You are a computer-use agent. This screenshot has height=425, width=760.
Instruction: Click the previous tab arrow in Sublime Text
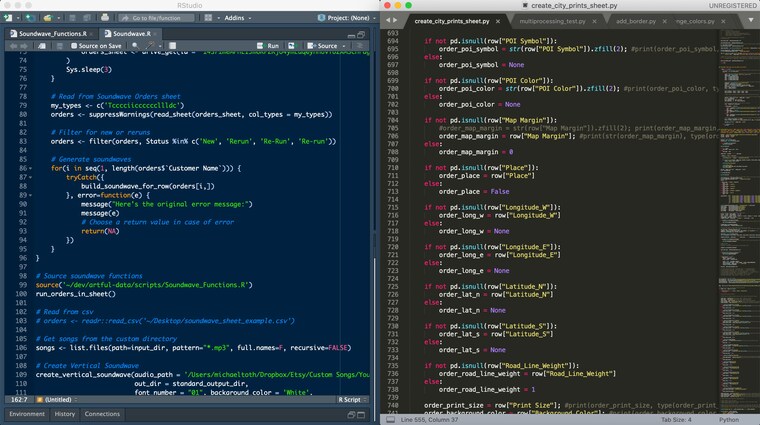point(388,20)
